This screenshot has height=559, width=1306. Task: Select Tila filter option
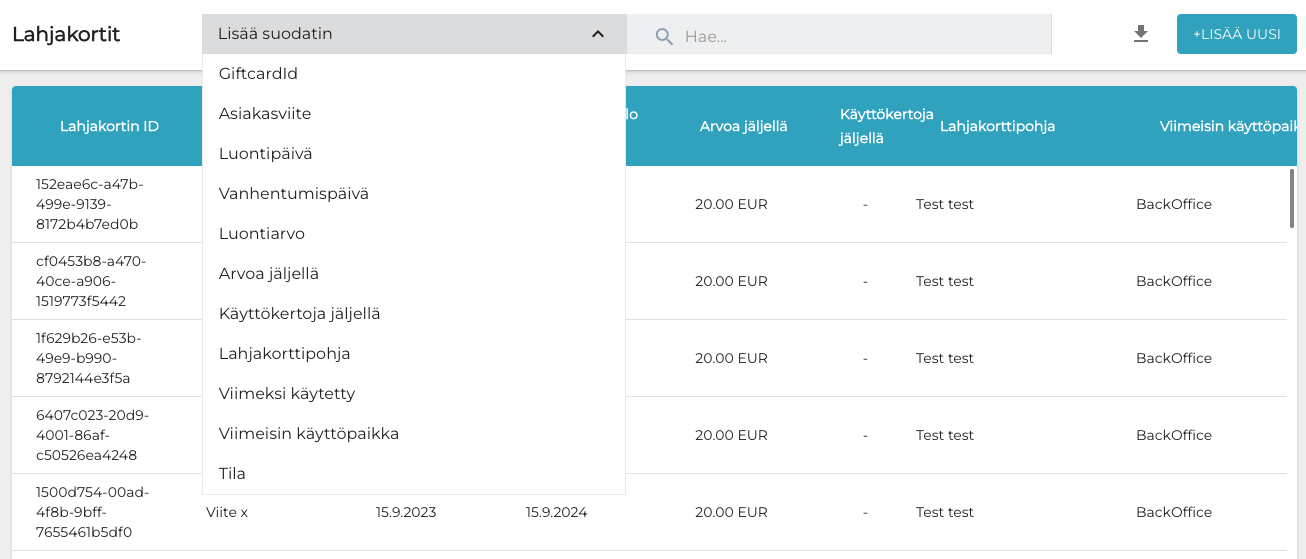(x=232, y=474)
